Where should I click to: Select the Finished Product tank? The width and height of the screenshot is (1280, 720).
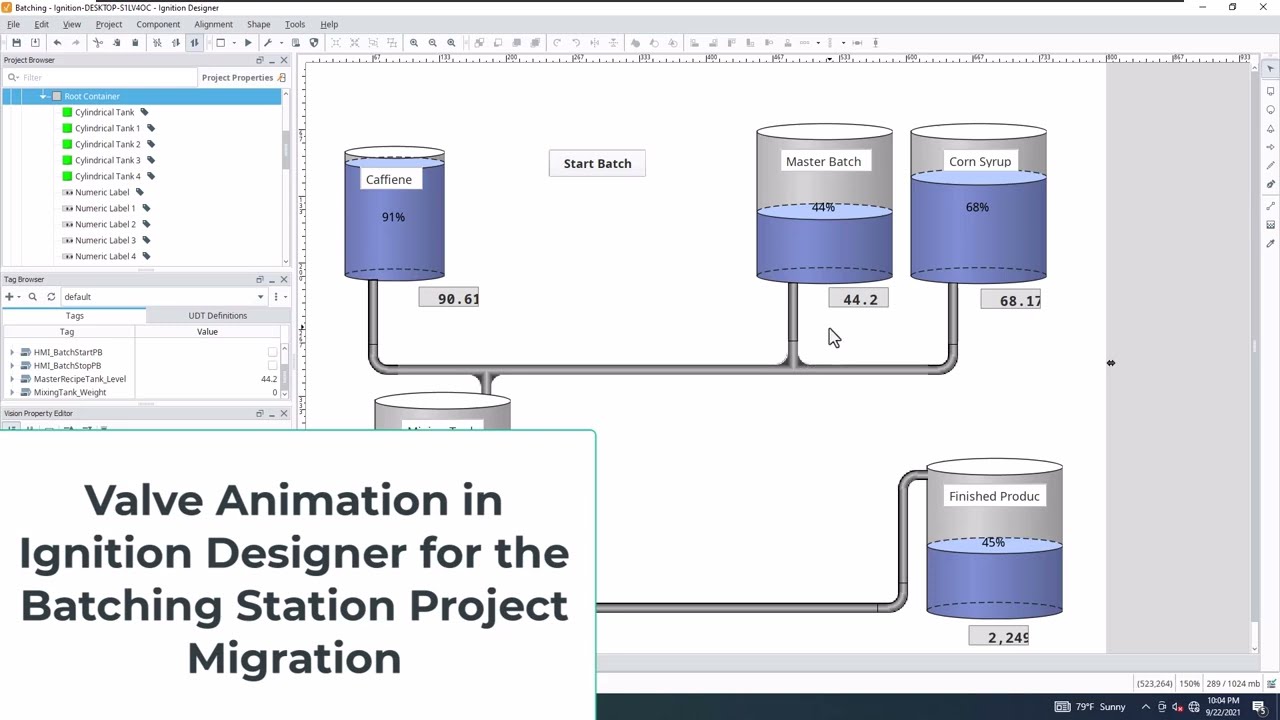[994, 539]
